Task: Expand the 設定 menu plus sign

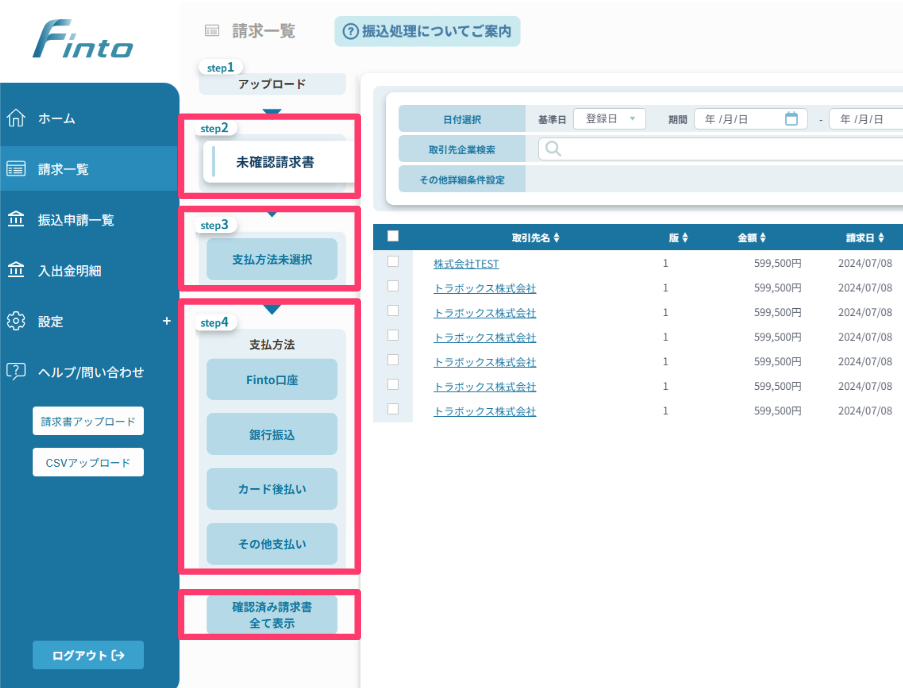Action: point(166,321)
